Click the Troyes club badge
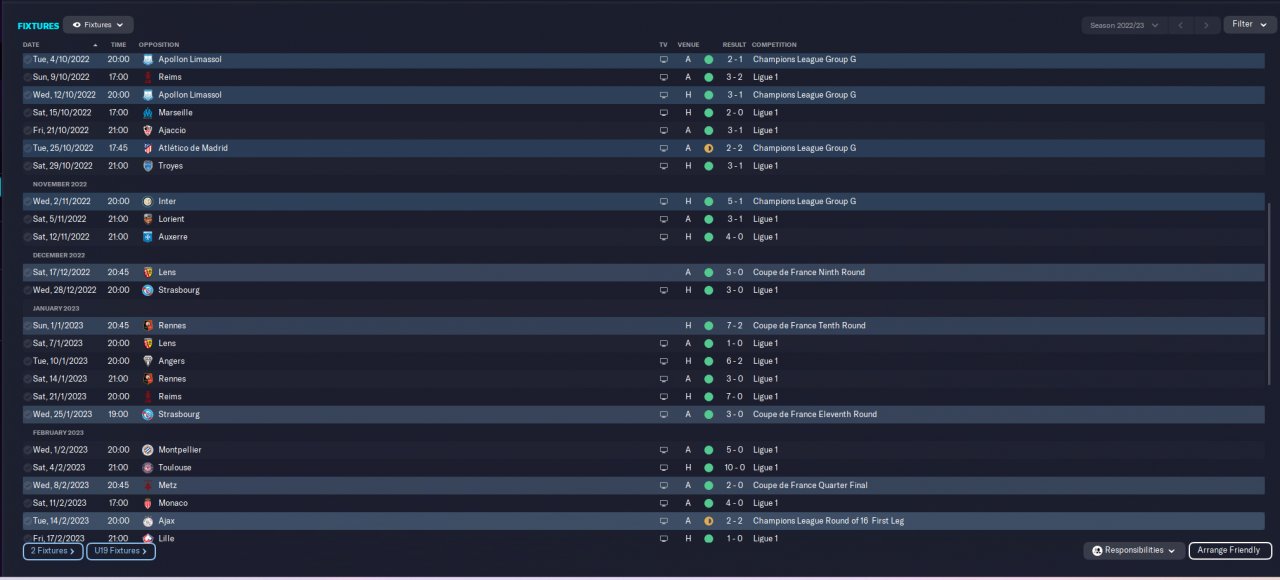 (x=148, y=166)
